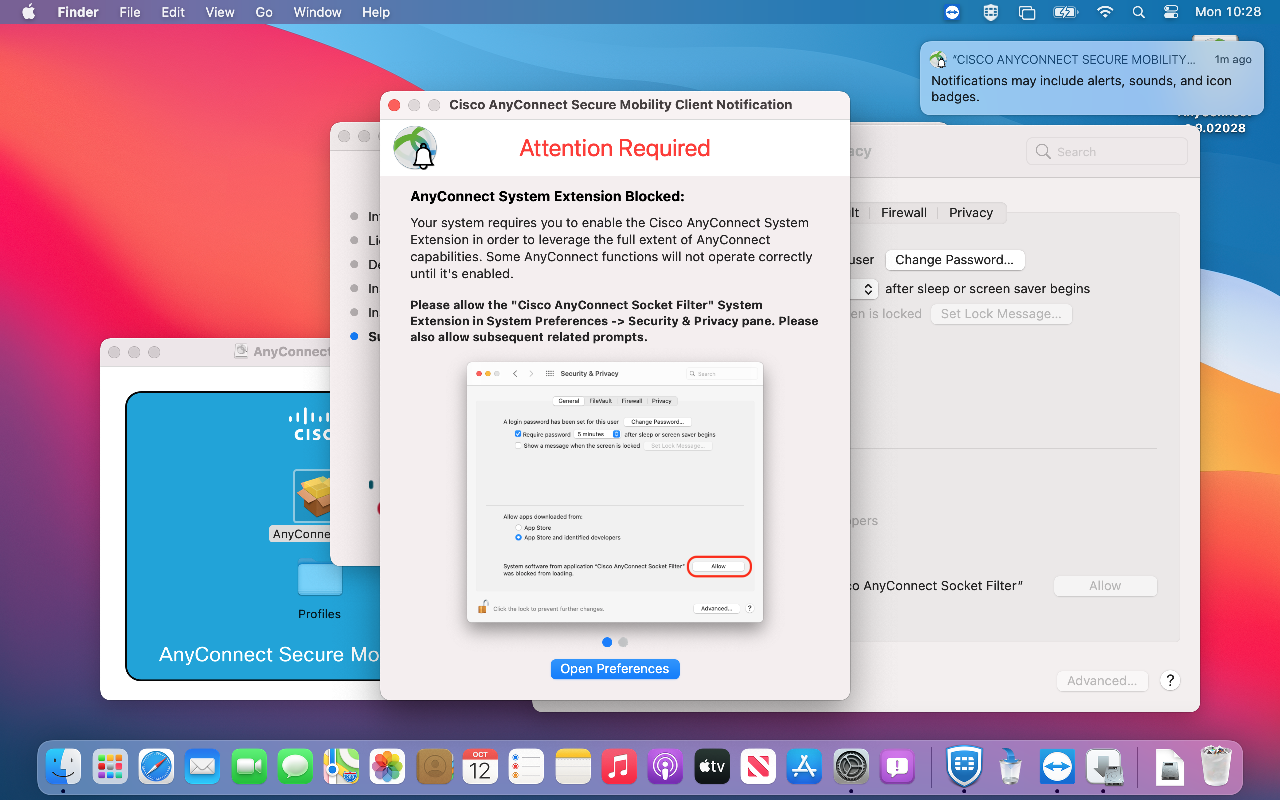The height and width of the screenshot is (800, 1280).
Task: Click the Open Preferences button
Action: 615,669
